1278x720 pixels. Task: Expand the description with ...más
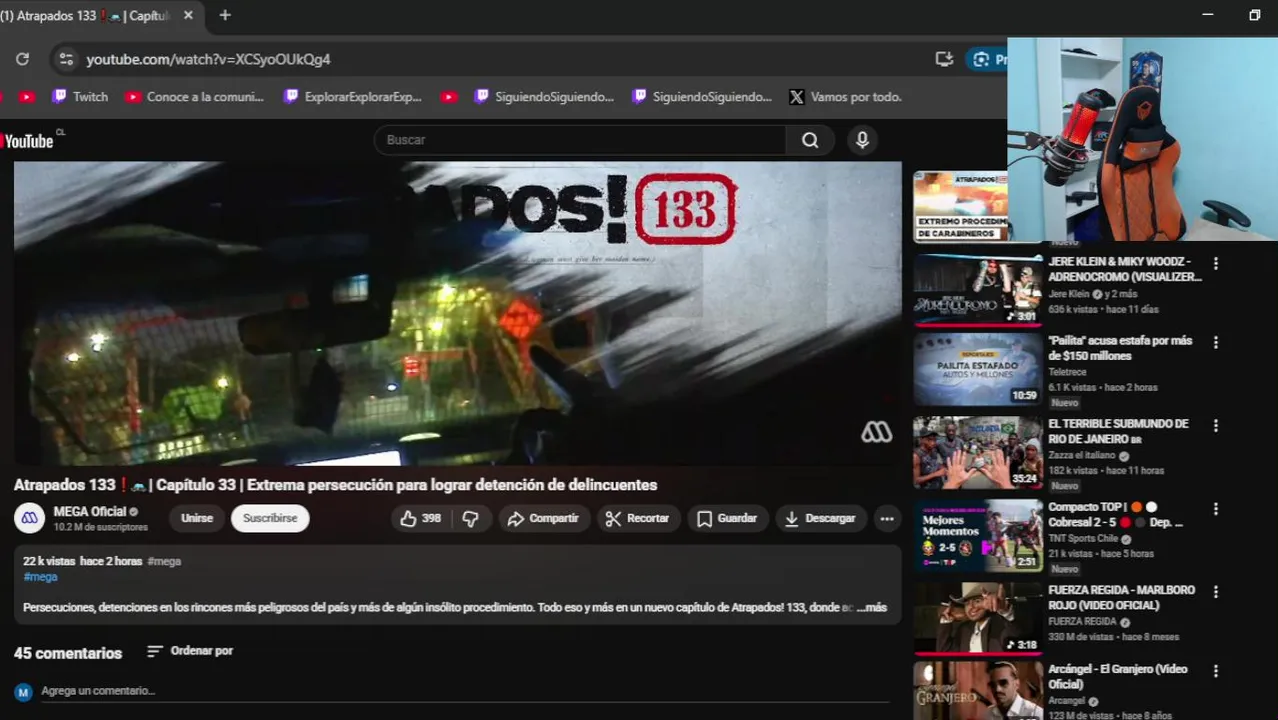pyautogui.click(x=872, y=607)
